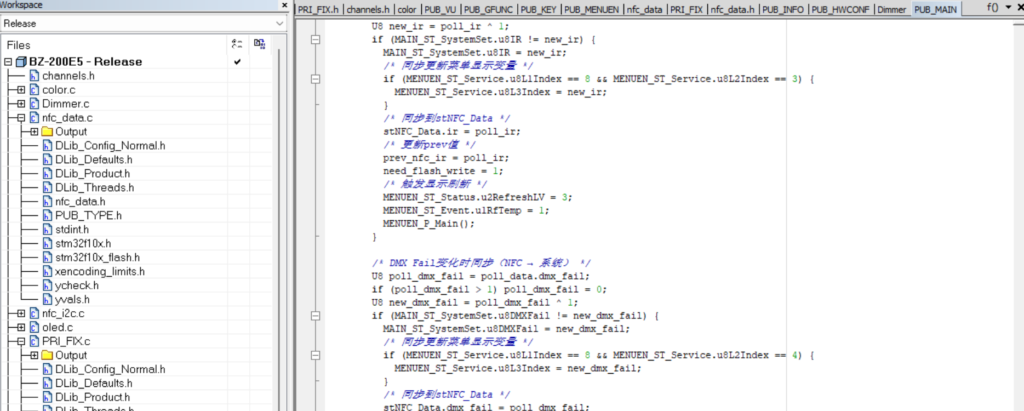The width and height of the screenshot is (1024, 411).
Task: Collapse the PRI_FIX.c tree node
Action: (21, 341)
